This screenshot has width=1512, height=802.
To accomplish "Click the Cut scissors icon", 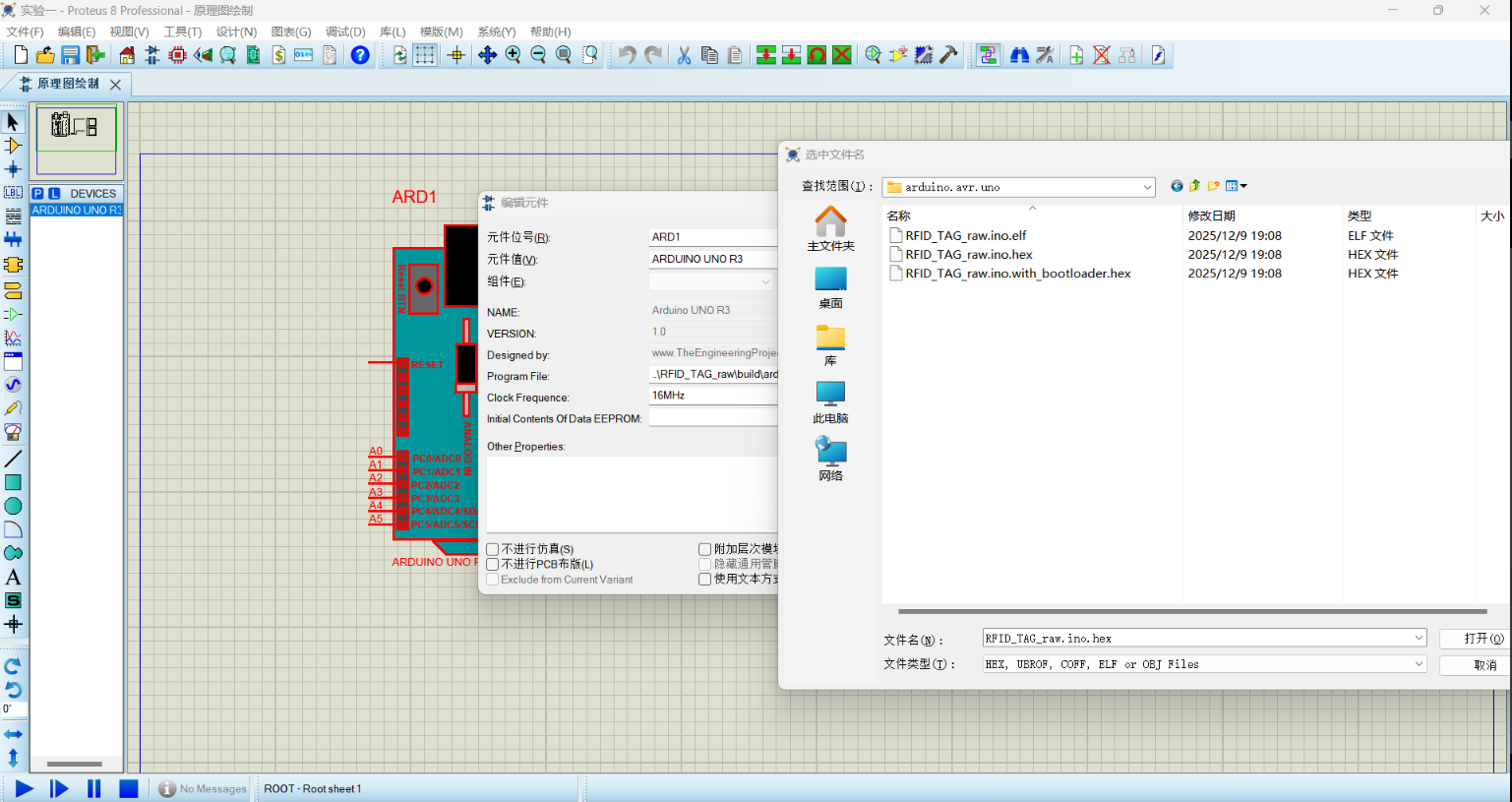I will click(x=684, y=55).
